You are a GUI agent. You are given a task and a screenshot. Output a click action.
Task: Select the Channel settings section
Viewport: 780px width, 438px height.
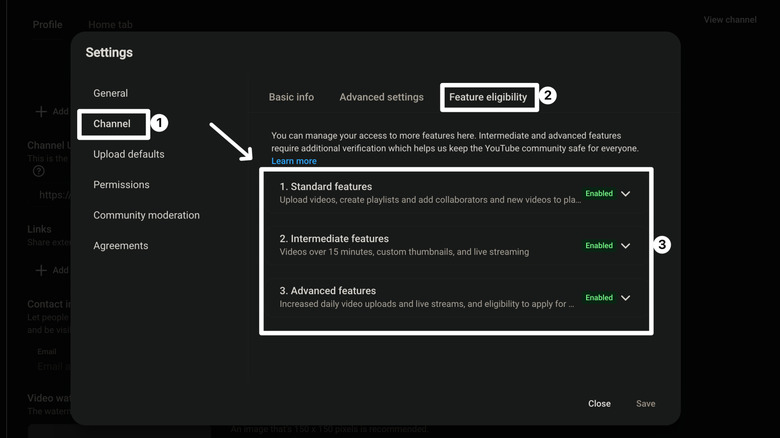[112, 123]
